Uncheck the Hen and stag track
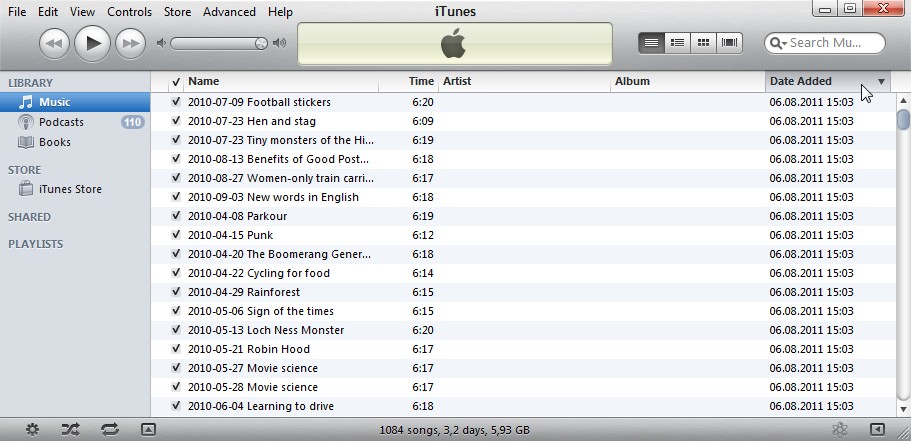The height and width of the screenshot is (441, 911). pyautogui.click(x=176, y=121)
